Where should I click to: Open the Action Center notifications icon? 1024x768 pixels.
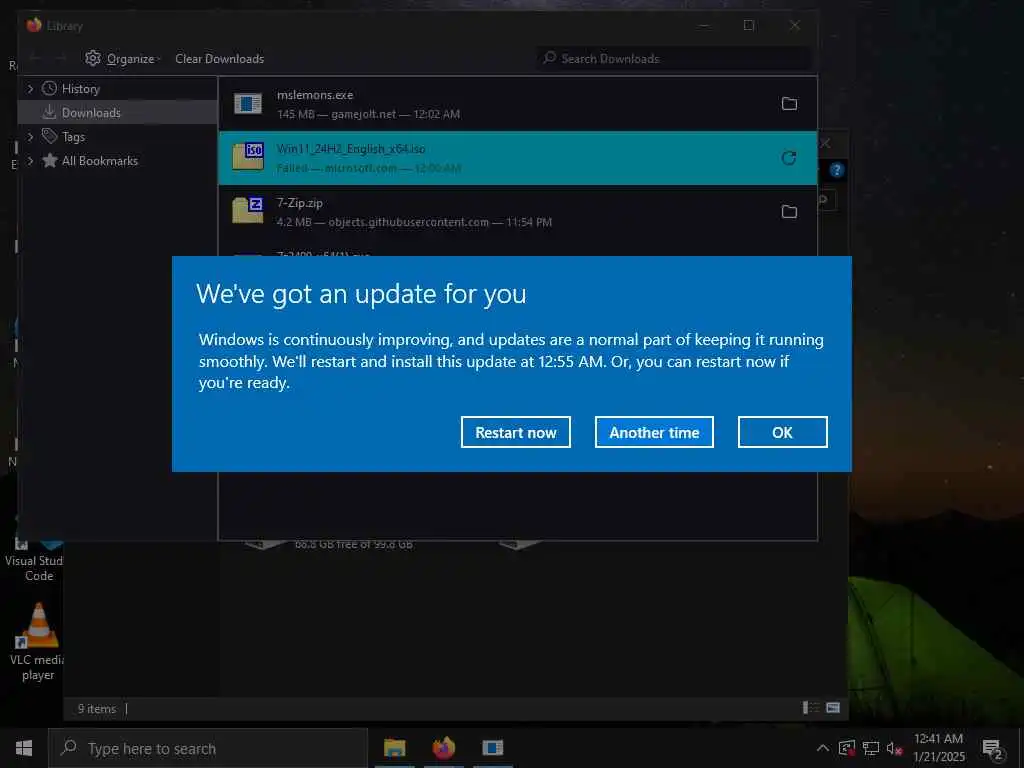[992, 749]
